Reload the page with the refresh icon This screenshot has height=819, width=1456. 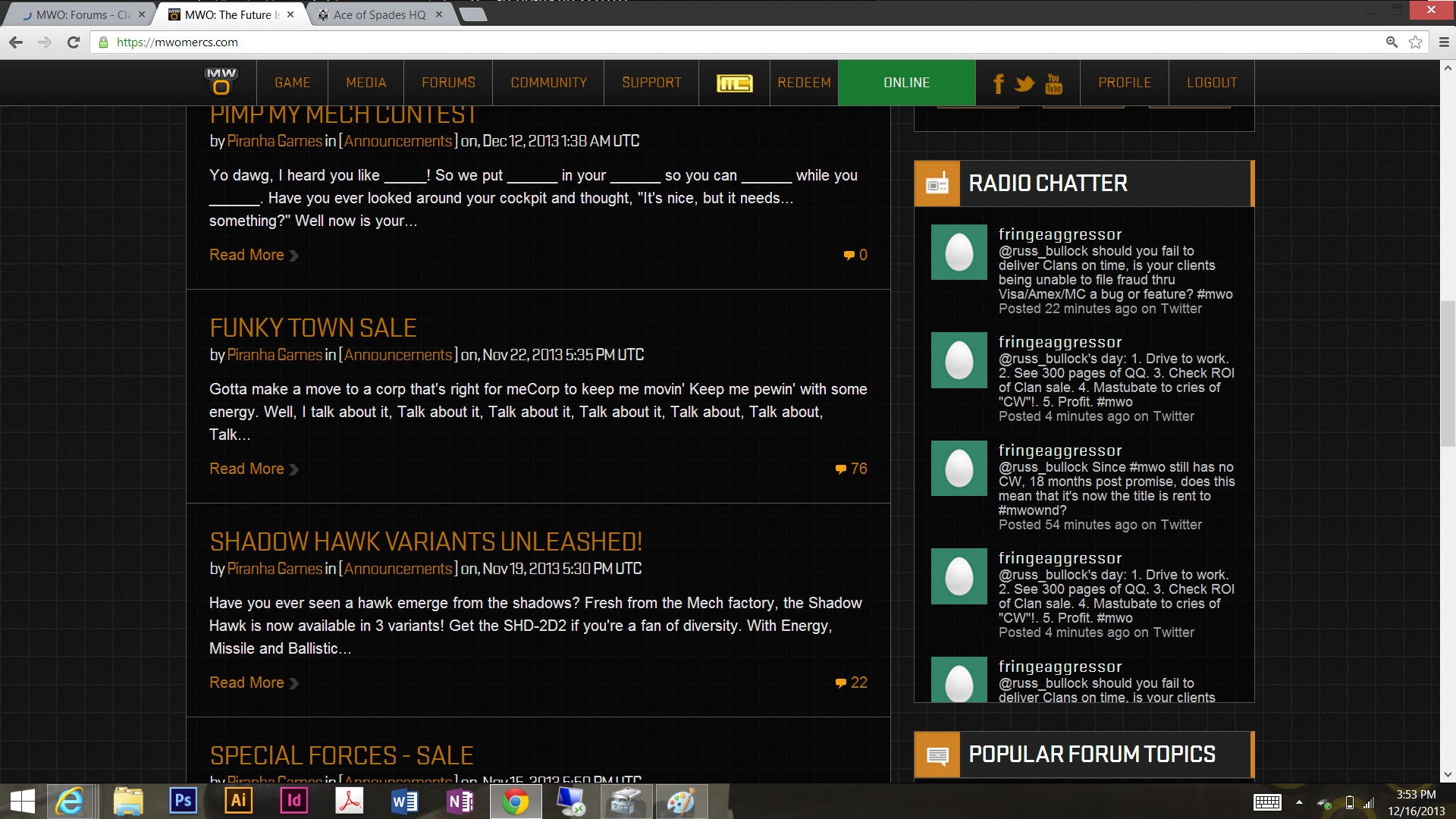(74, 42)
